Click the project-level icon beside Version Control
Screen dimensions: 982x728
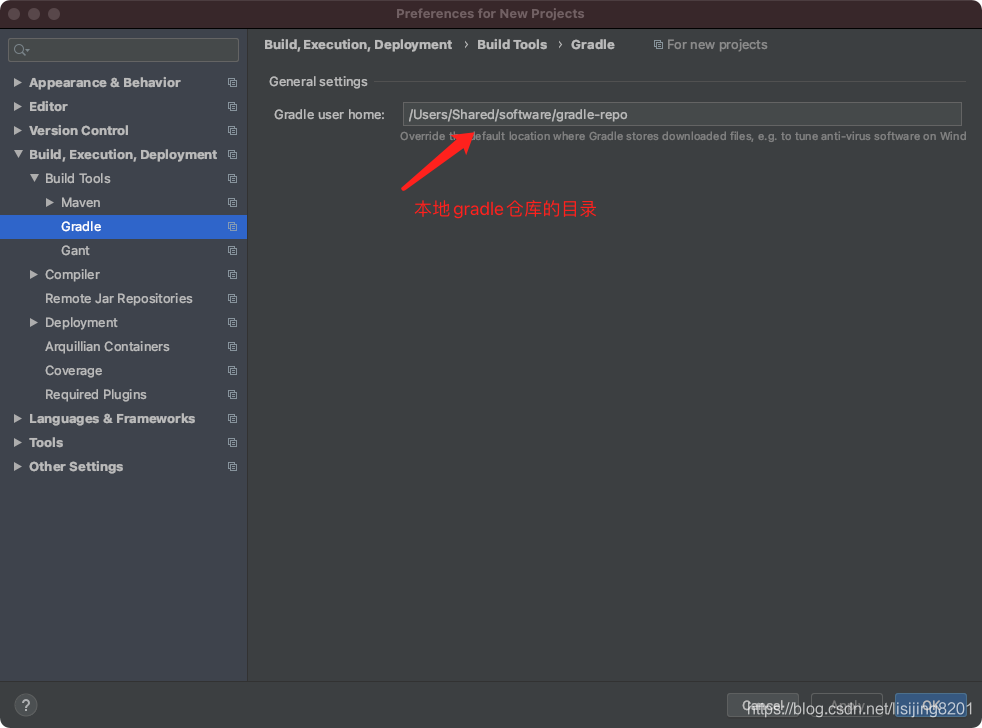point(232,130)
